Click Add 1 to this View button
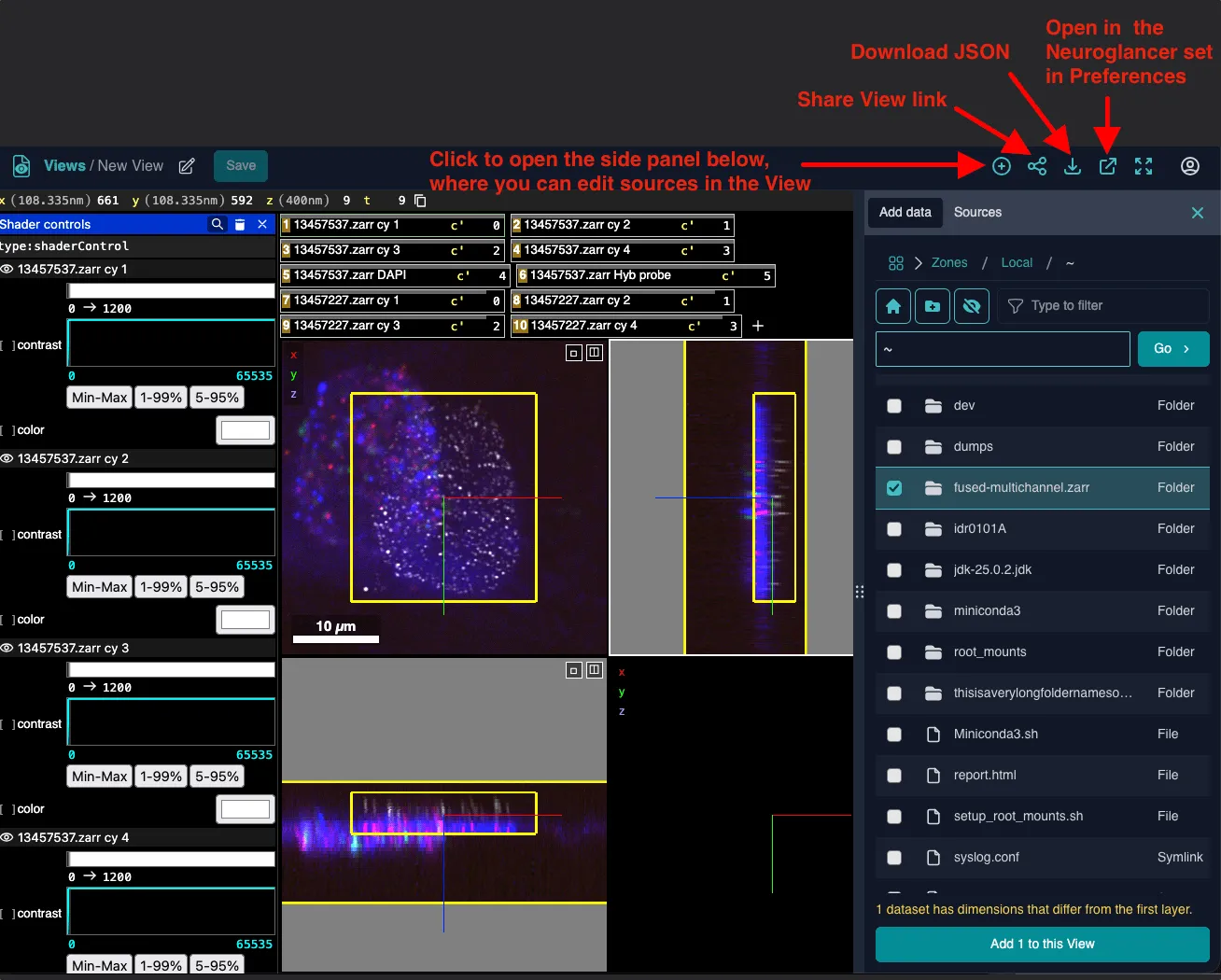Viewport: 1221px width, 980px height. [1043, 944]
